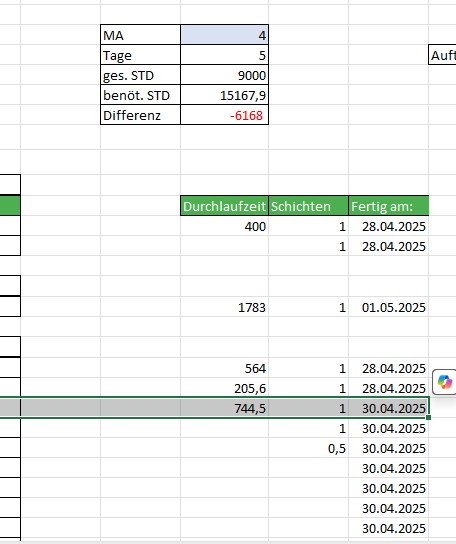The height and width of the screenshot is (544, 456).
Task: Select the MA value cell showing 4
Action: [x=224, y=35]
